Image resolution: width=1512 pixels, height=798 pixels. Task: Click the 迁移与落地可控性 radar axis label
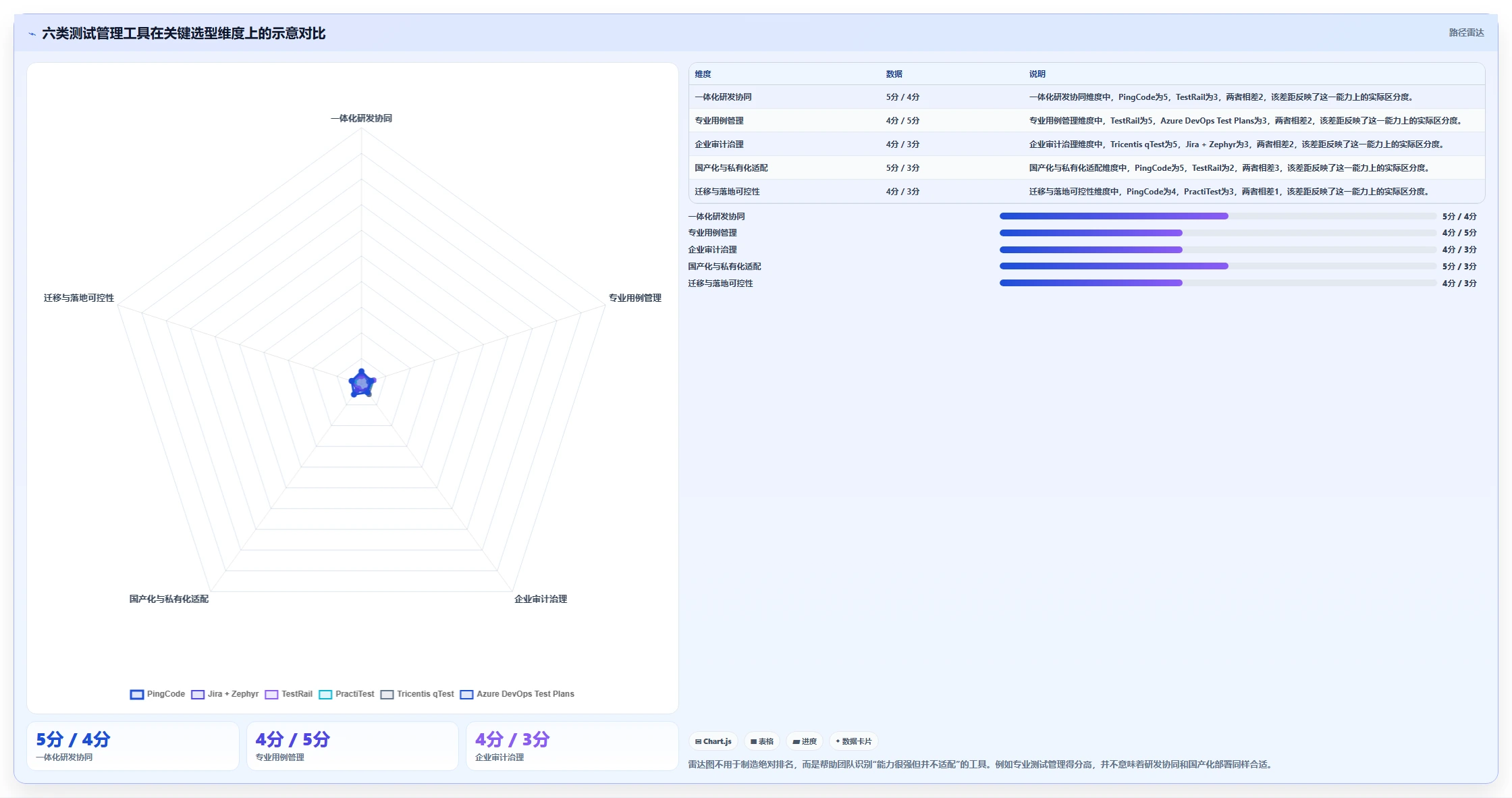79,298
